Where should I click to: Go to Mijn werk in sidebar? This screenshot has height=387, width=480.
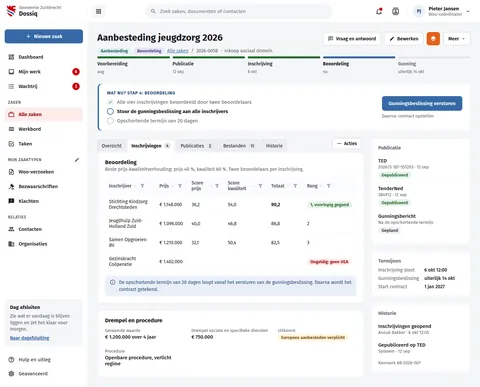click(x=44, y=72)
